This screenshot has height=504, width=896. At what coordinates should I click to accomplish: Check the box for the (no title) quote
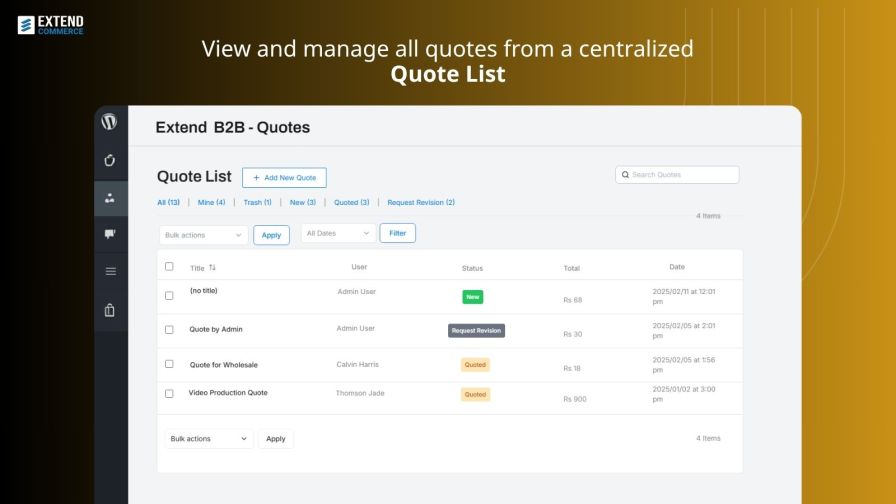(169, 295)
